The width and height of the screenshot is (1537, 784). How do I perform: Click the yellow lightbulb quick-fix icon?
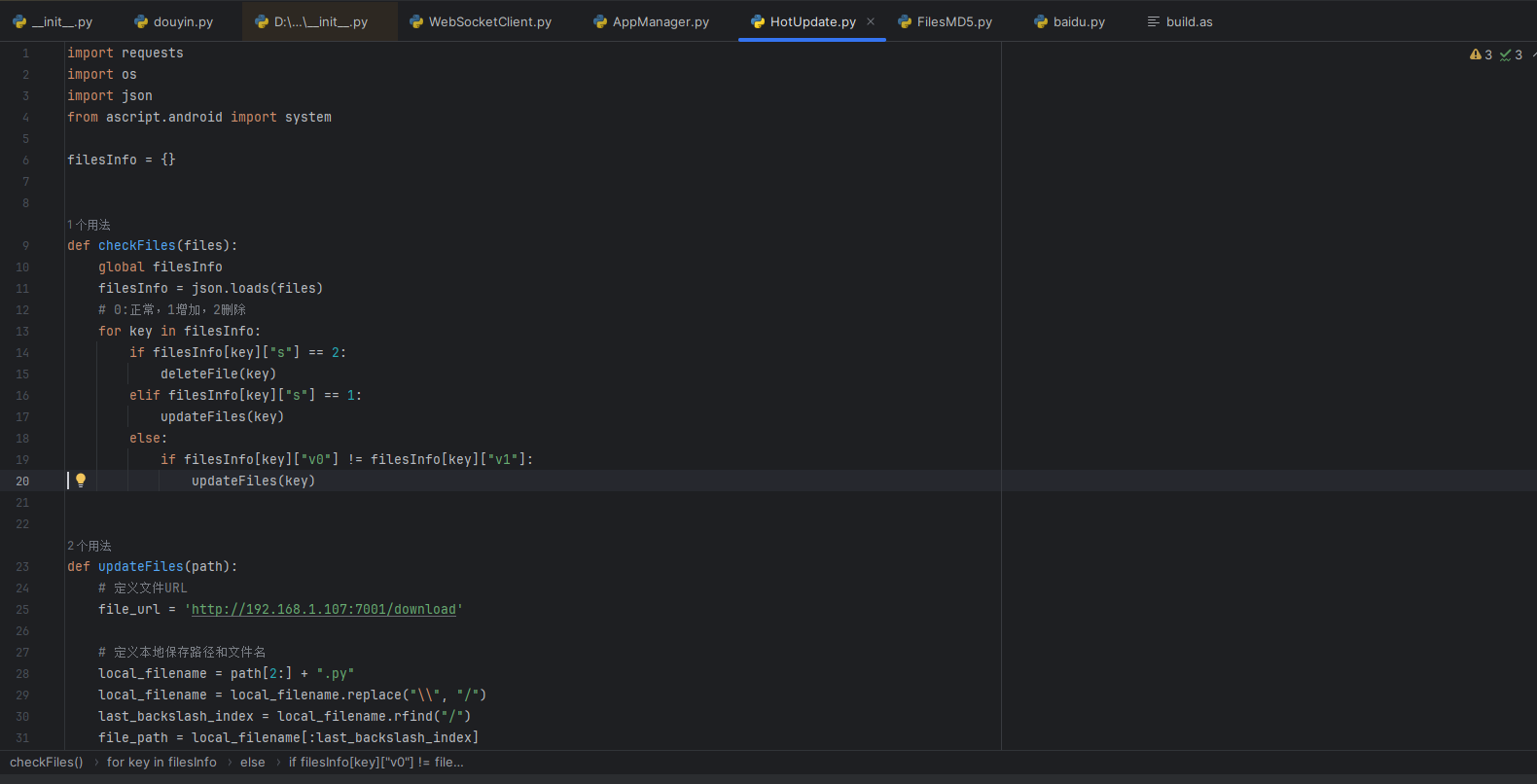[x=81, y=480]
